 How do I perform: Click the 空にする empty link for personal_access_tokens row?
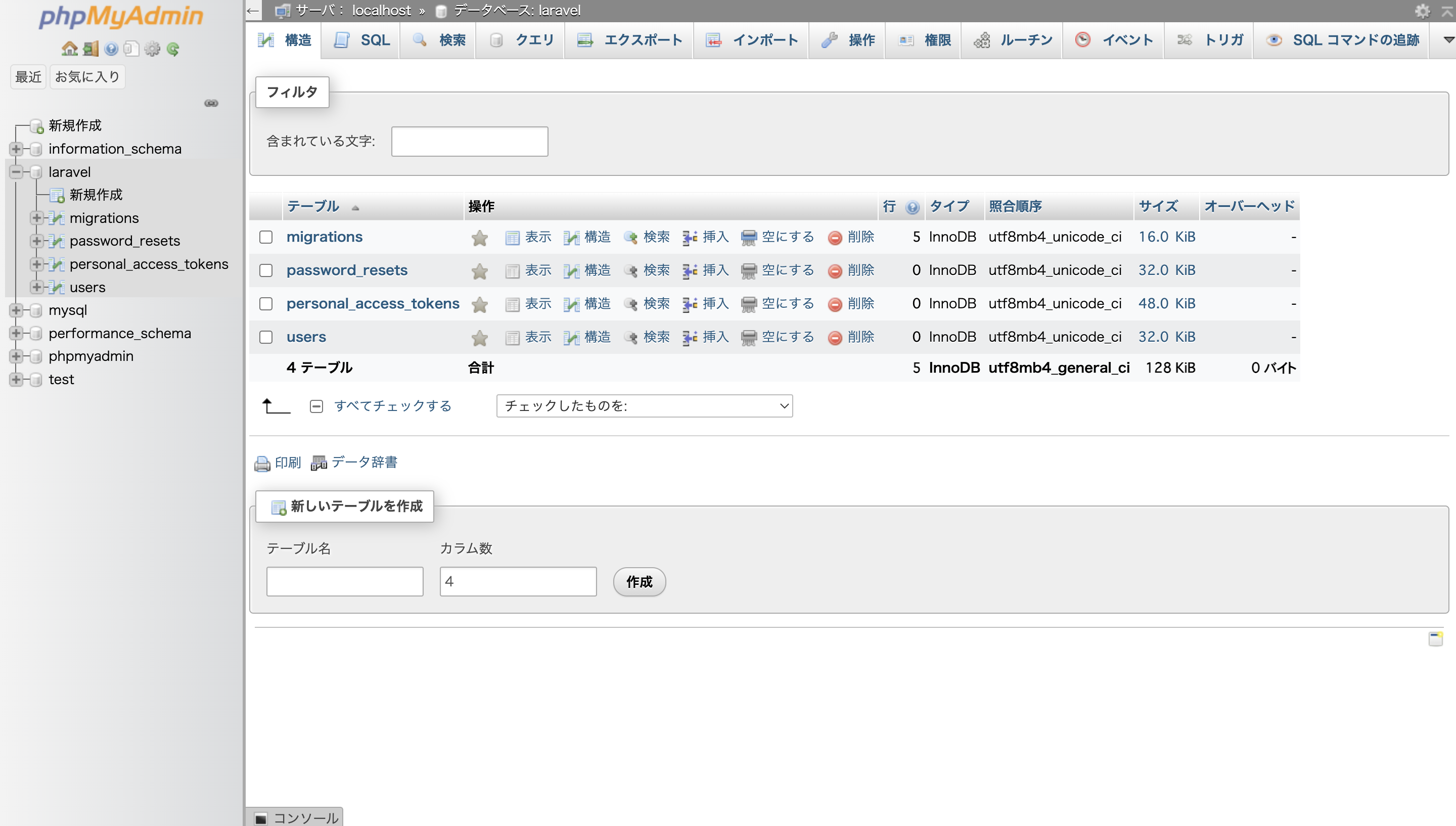coord(778,303)
